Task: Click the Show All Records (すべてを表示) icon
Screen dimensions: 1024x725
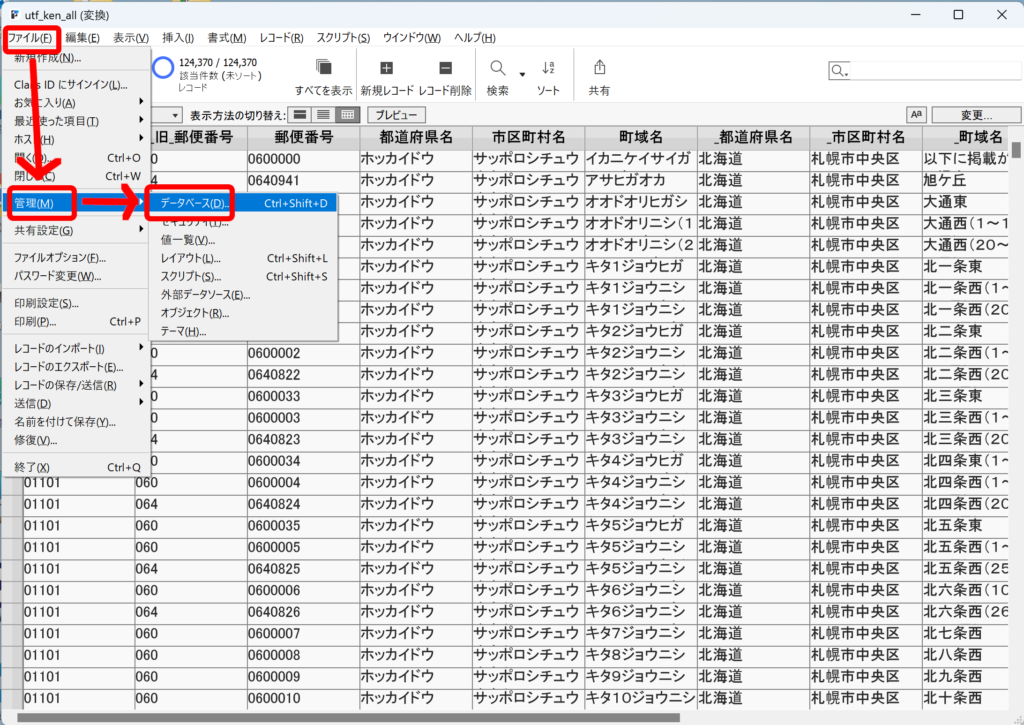Action: click(323, 68)
